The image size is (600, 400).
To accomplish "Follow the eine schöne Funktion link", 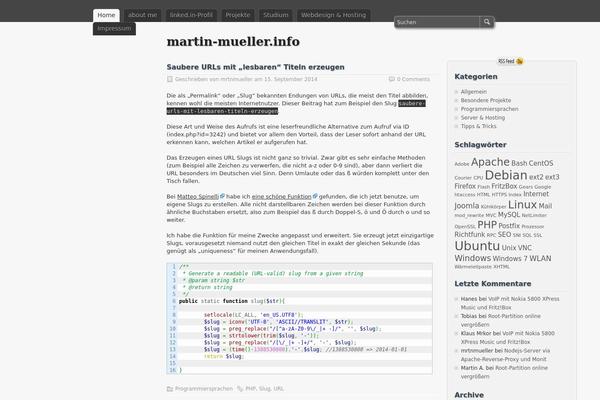I will pos(282,196).
